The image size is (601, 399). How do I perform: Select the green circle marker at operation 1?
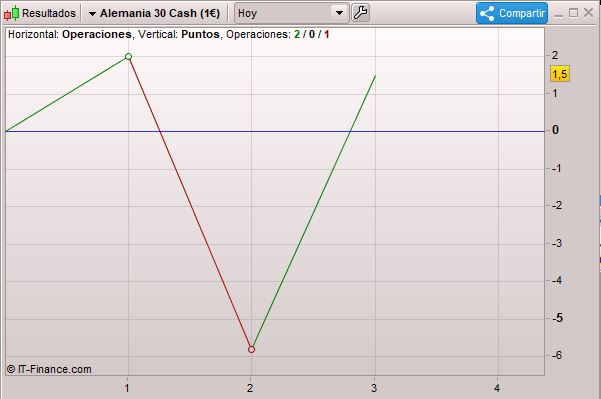[x=128, y=57]
